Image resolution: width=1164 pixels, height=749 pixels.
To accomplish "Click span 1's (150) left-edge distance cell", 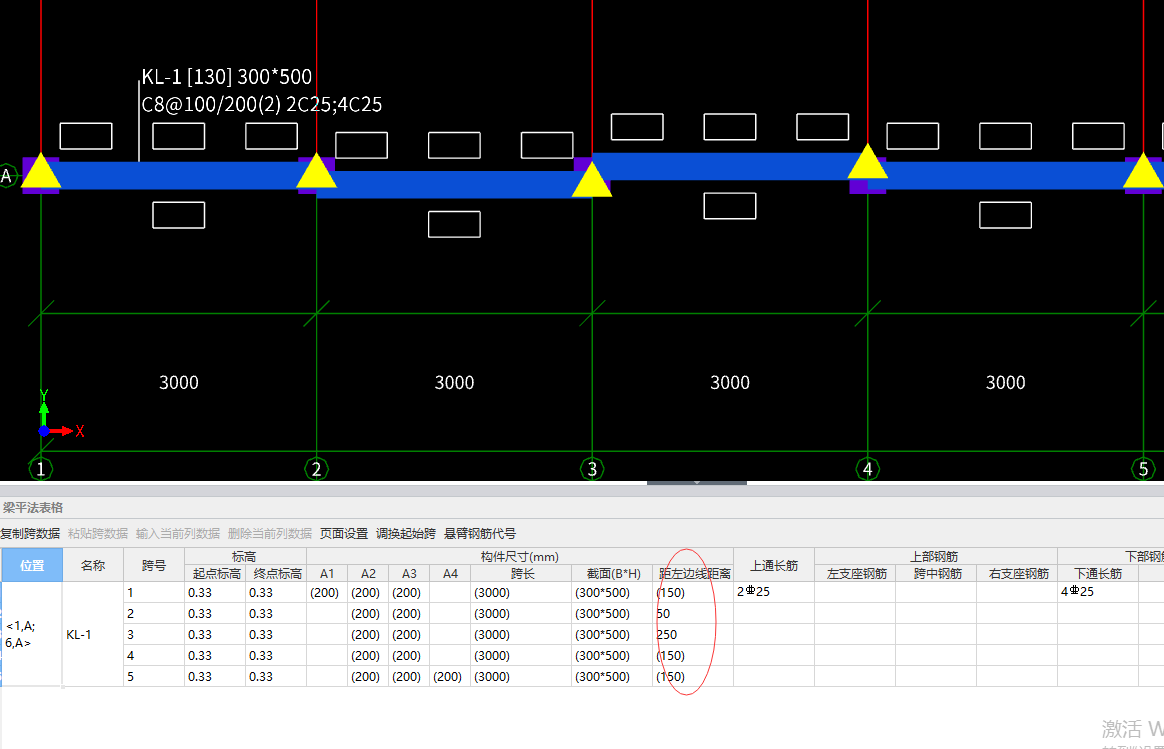I will coord(694,592).
